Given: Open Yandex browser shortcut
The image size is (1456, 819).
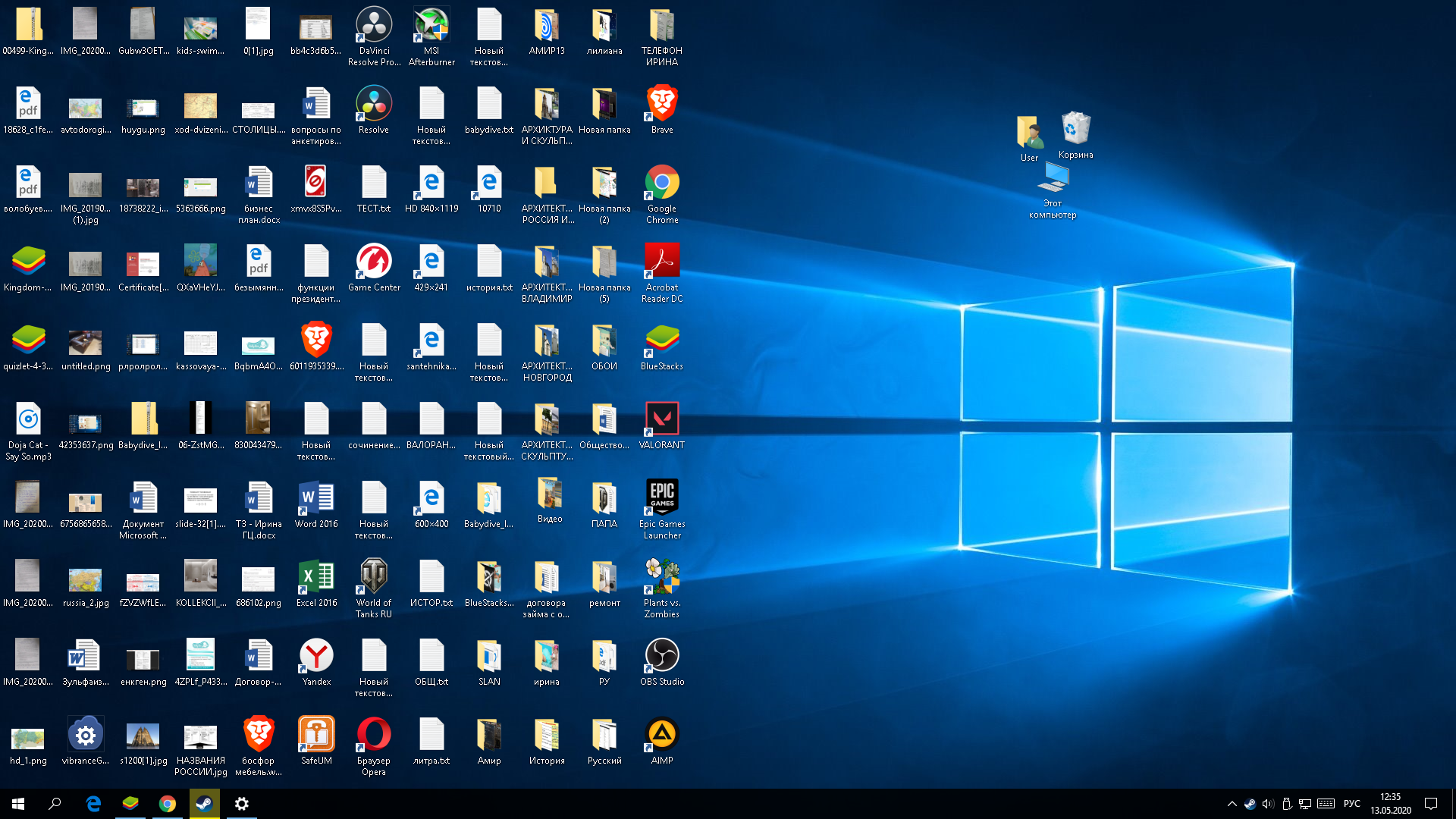Looking at the screenshot, I should pos(315,655).
